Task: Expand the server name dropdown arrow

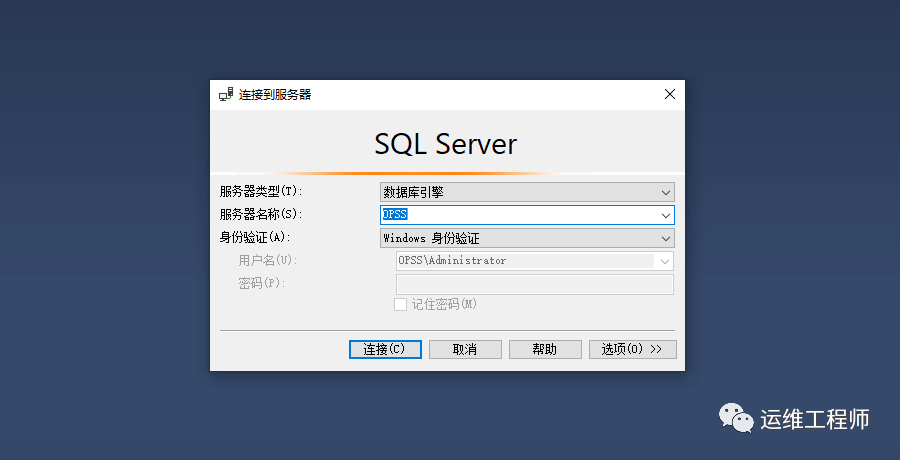Action: click(x=666, y=215)
